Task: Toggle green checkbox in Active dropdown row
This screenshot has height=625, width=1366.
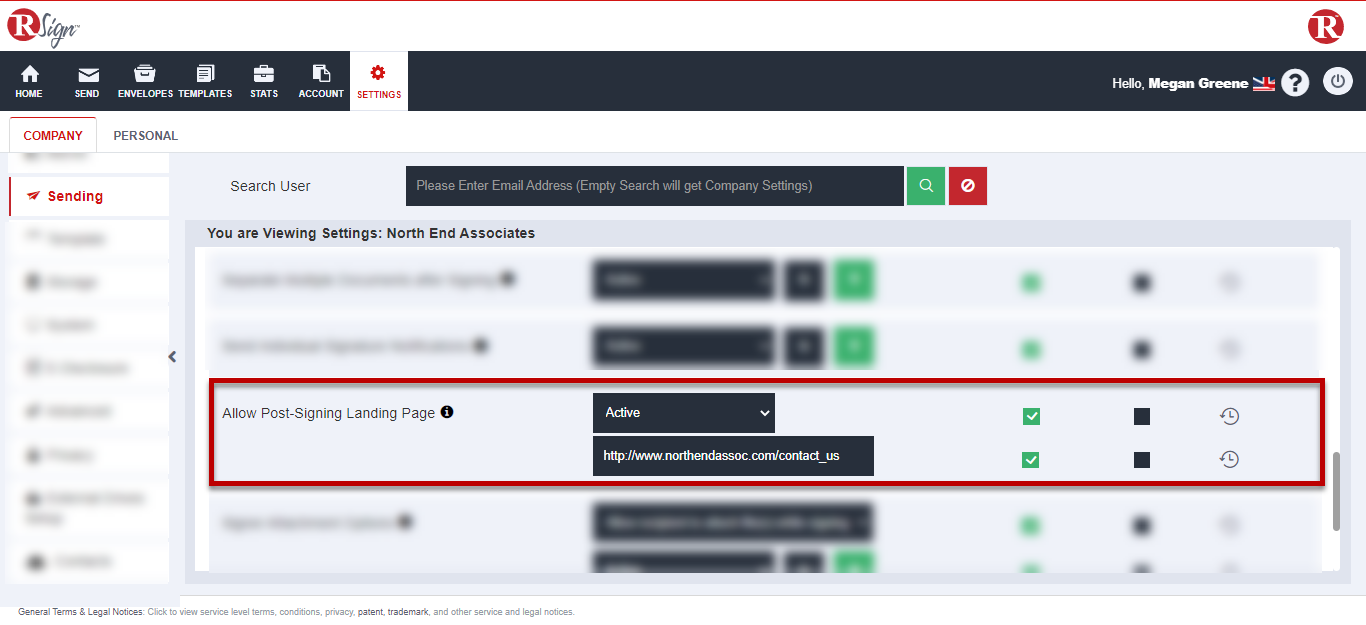Action: pos(1031,416)
